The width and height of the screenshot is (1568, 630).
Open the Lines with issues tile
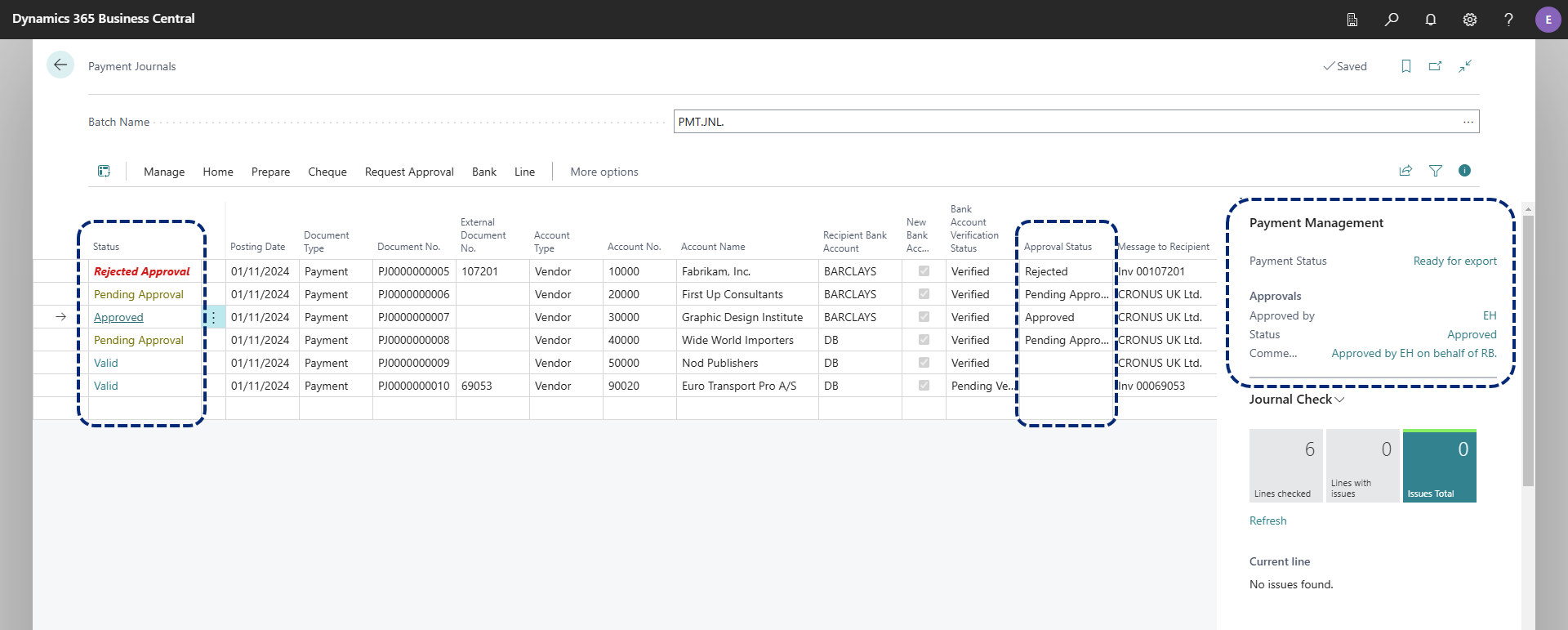coord(1363,466)
